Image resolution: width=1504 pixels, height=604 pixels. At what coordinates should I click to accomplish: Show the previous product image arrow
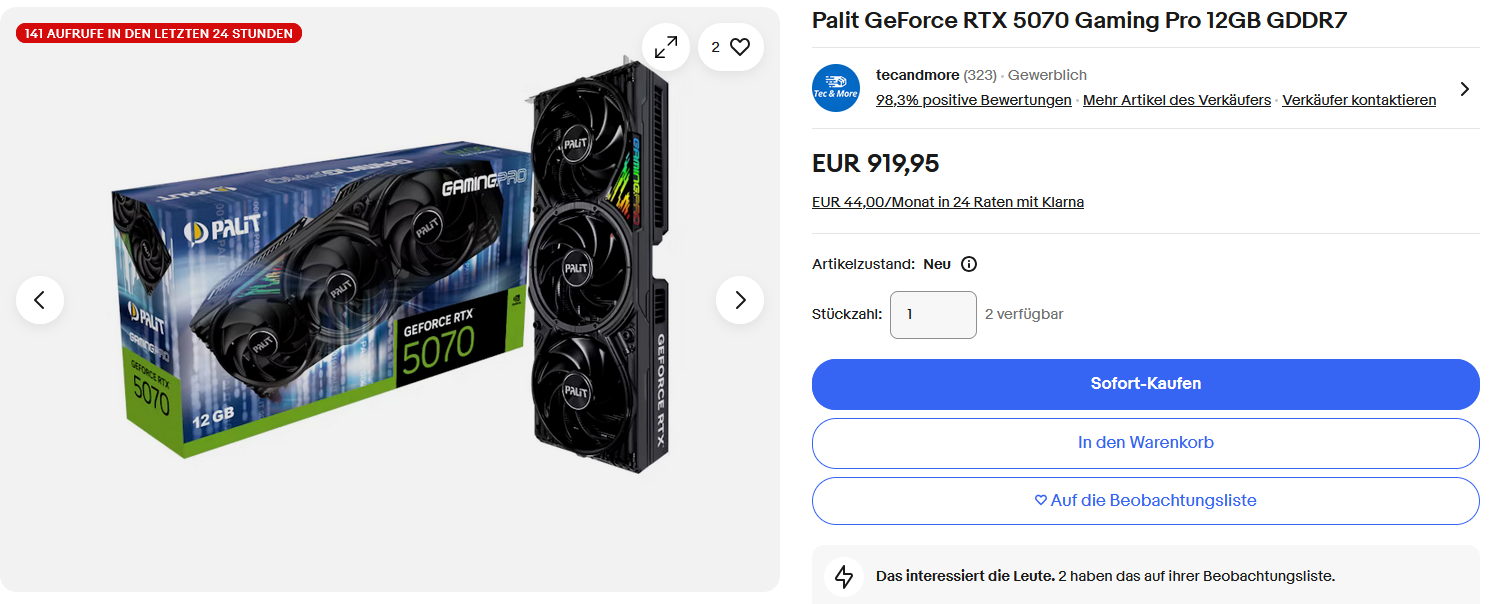click(40, 300)
